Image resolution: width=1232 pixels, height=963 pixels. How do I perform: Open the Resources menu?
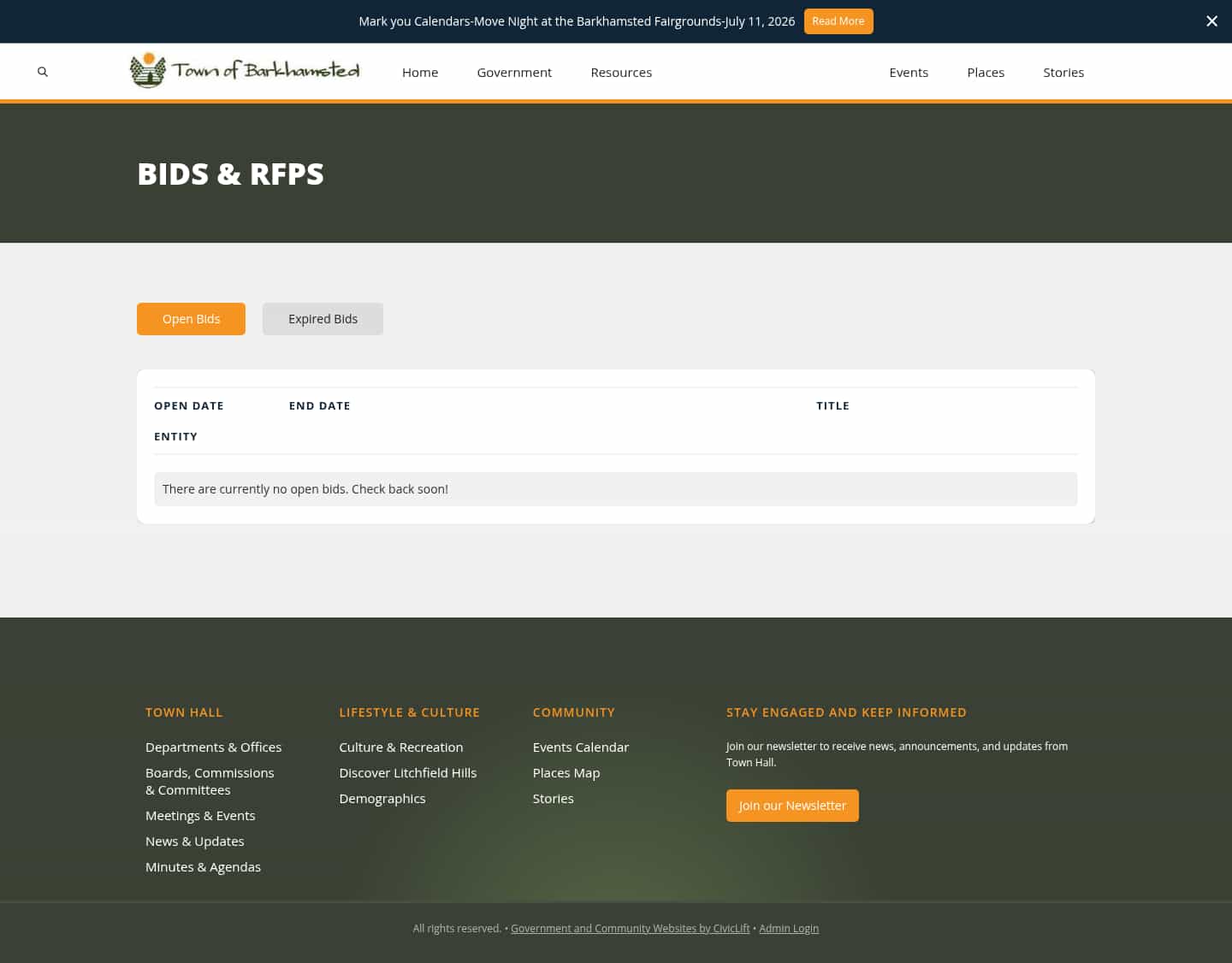pyautogui.click(x=621, y=73)
